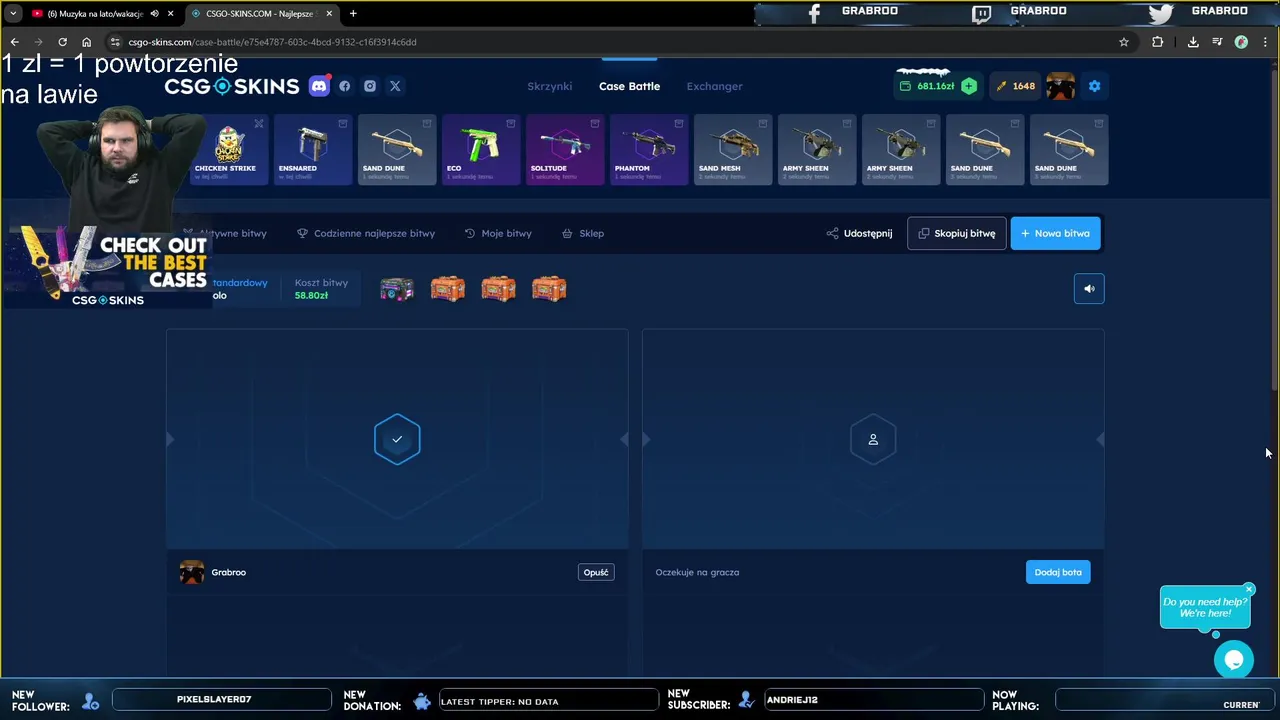Click the CSGO-SKINS logo

tap(232, 86)
